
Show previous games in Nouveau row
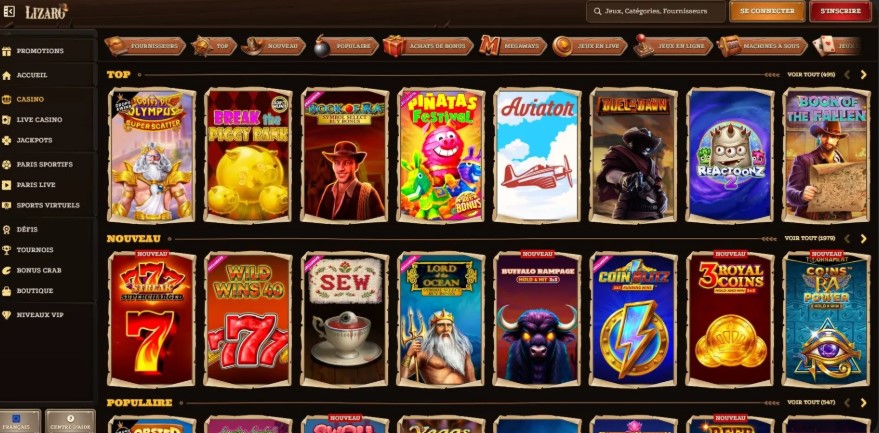(x=847, y=238)
